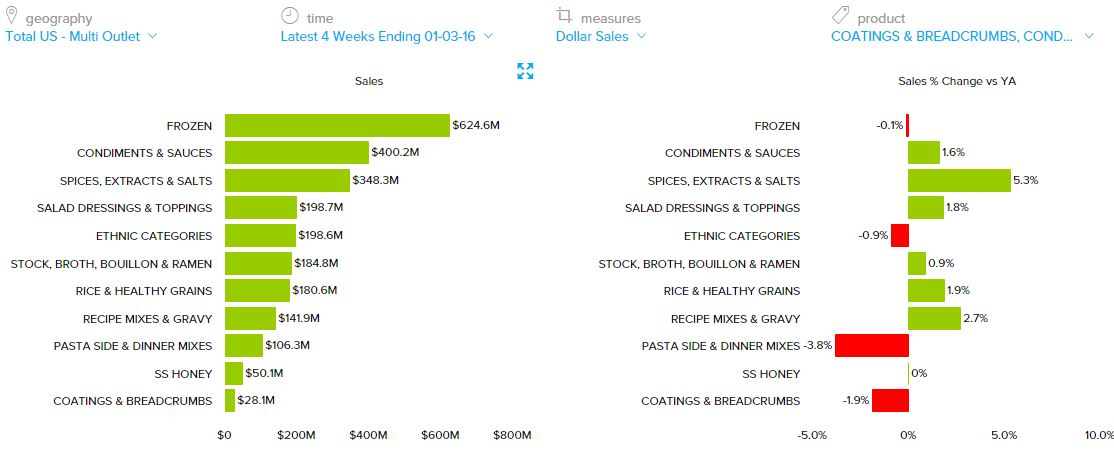Click the expand chart fullscreen icon
This screenshot has width=1114, height=459.
525,71
